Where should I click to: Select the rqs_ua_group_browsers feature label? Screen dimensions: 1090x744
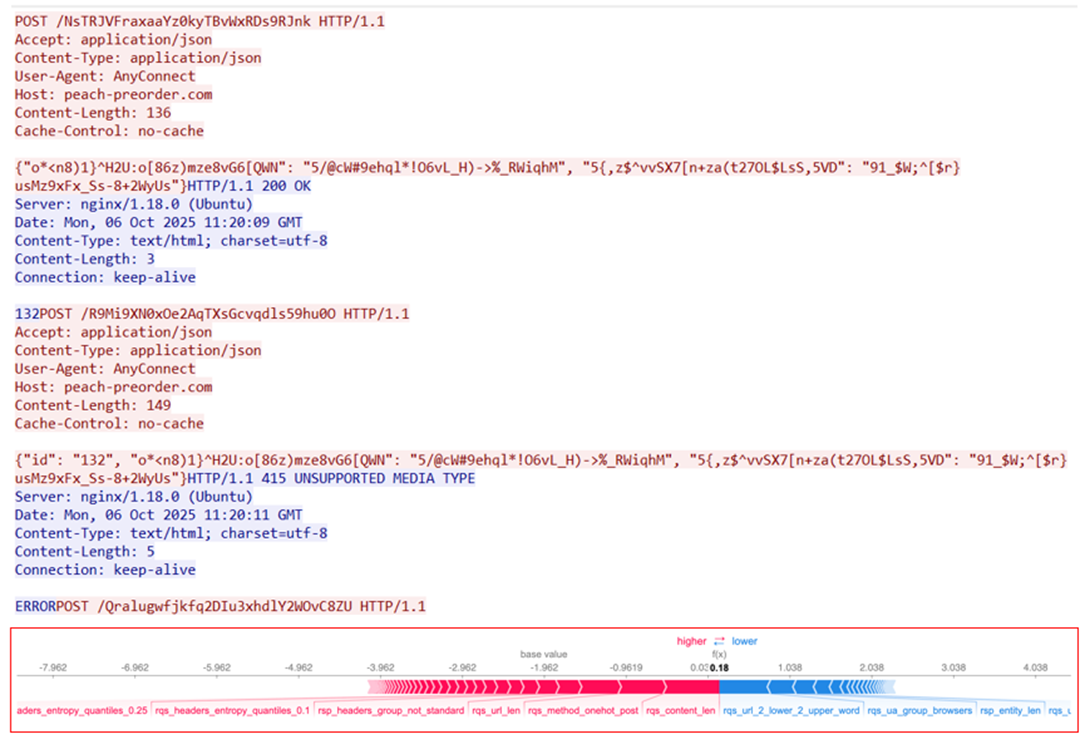(x=920, y=711)
